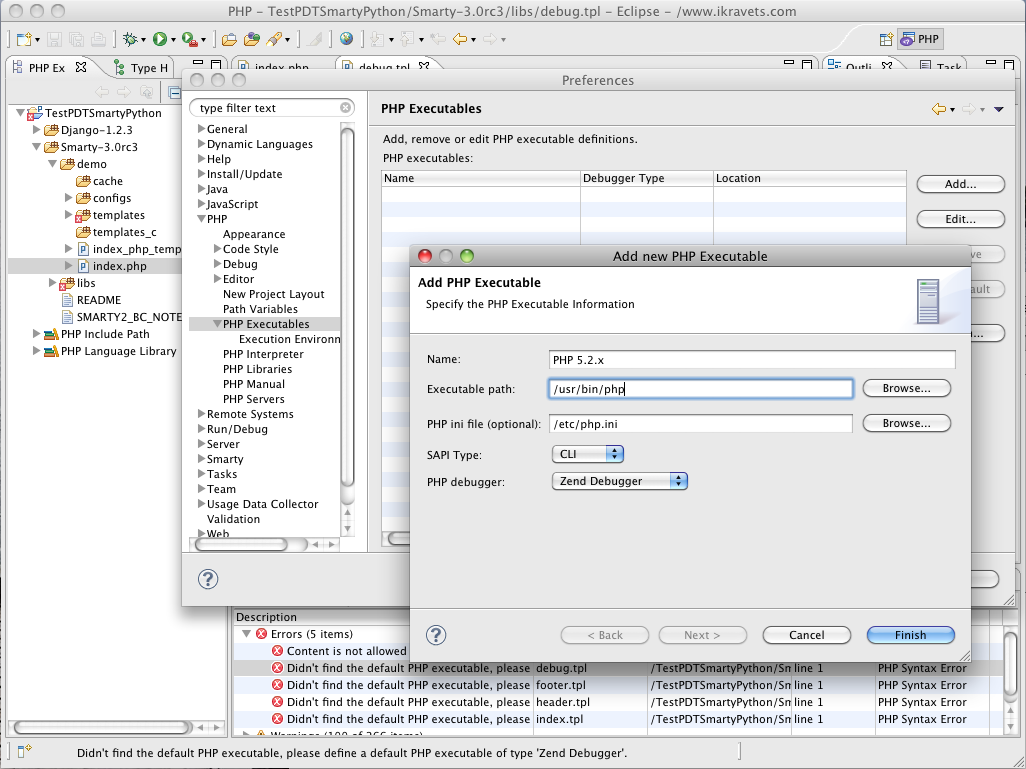Click the globe web browser toolbar icon
1026x769 pixels.
tap(346, 39)
